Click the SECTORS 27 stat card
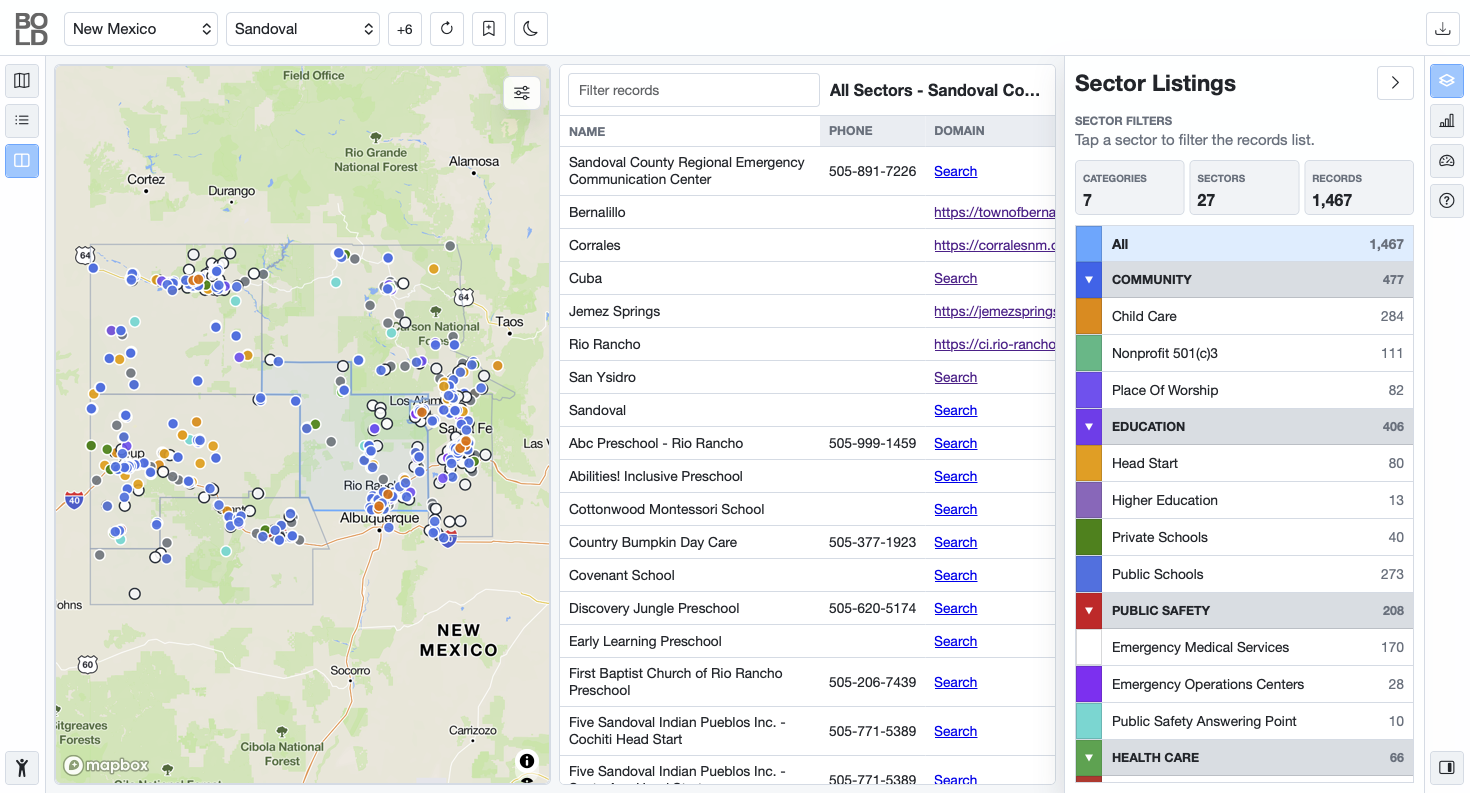The image size is (1470, 793). pyautogui.click(x=1245, y=187)
